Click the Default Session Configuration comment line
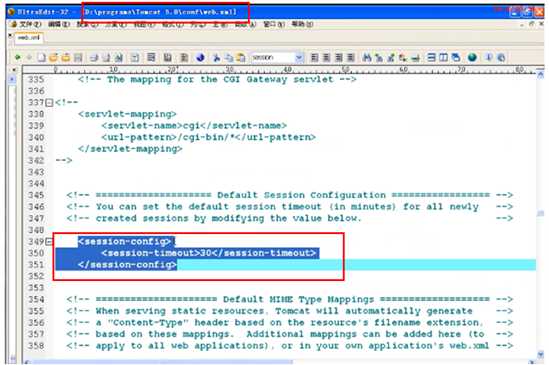Viewport: 549px width, 365px height. [290, 195]
